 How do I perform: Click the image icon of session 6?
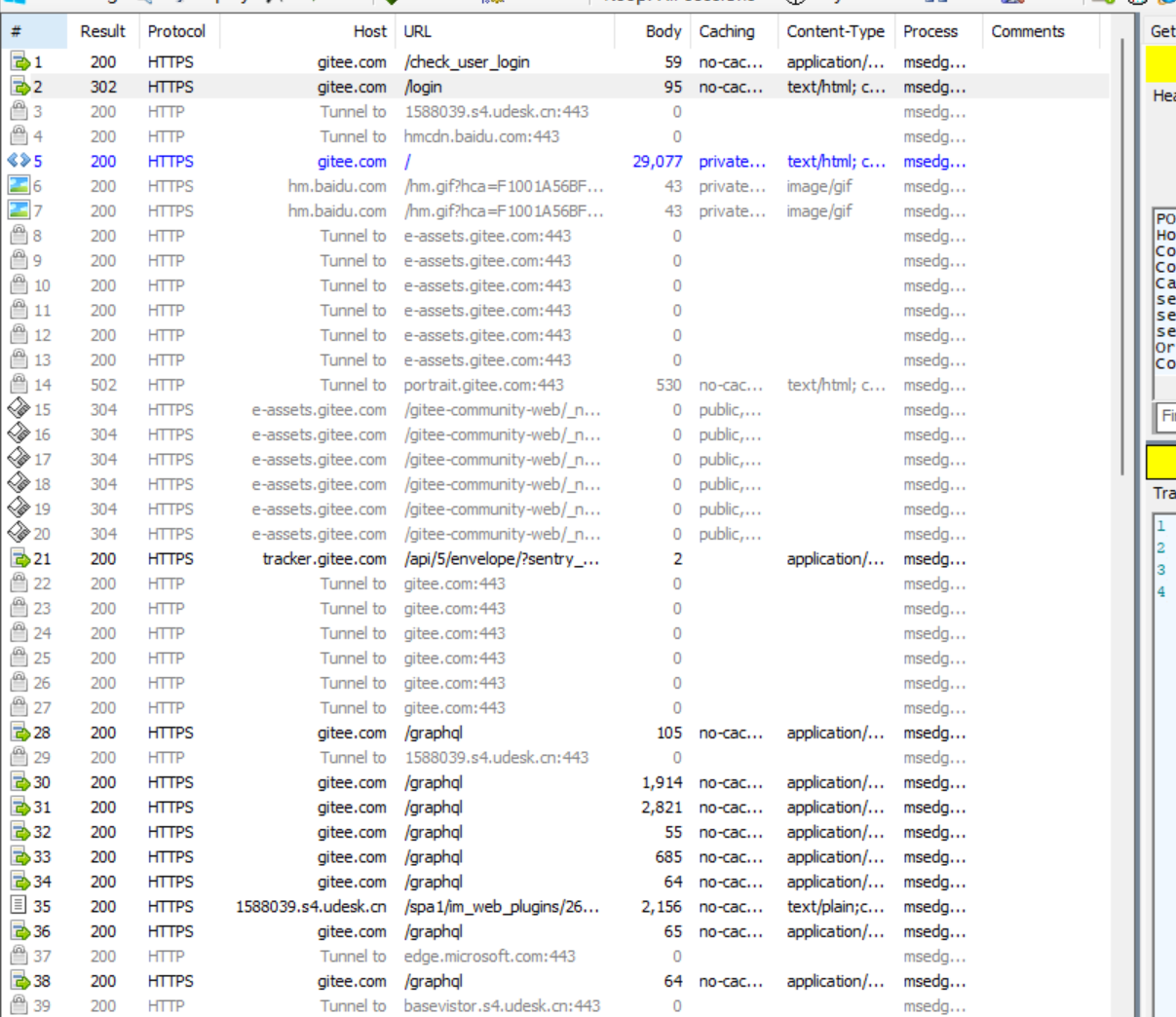[x=19, y=185]
